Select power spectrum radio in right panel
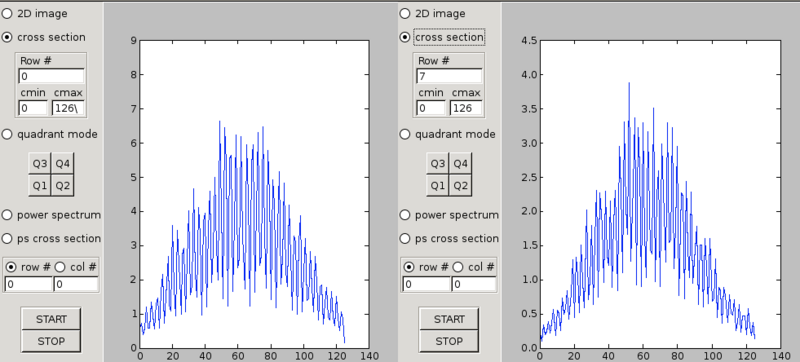The height and width of the screenshot is (362, 800). pyautogui.click(x=405, y=215)
